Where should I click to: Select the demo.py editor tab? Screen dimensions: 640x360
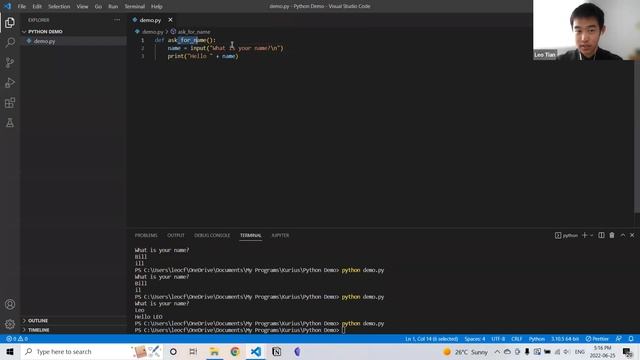[150, 20]
